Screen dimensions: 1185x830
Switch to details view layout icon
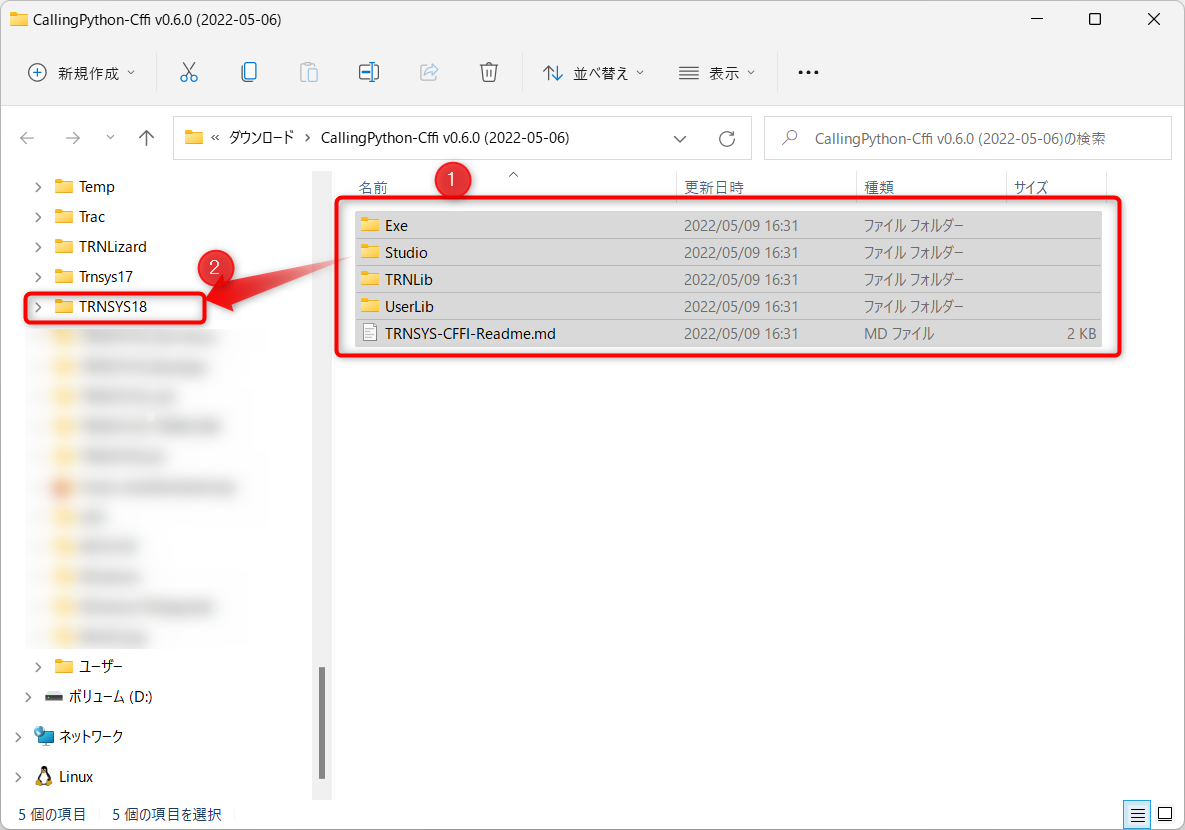pos(1136,814)
